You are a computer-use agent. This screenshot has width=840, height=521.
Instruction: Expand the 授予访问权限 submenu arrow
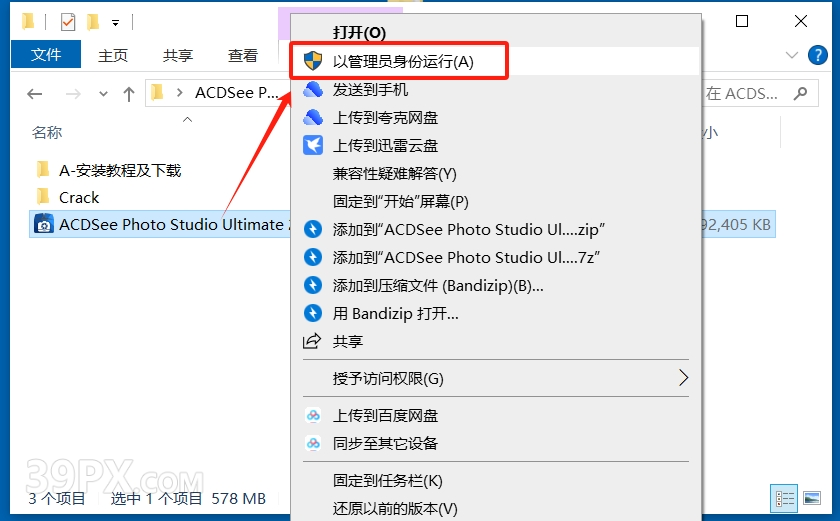683,378
